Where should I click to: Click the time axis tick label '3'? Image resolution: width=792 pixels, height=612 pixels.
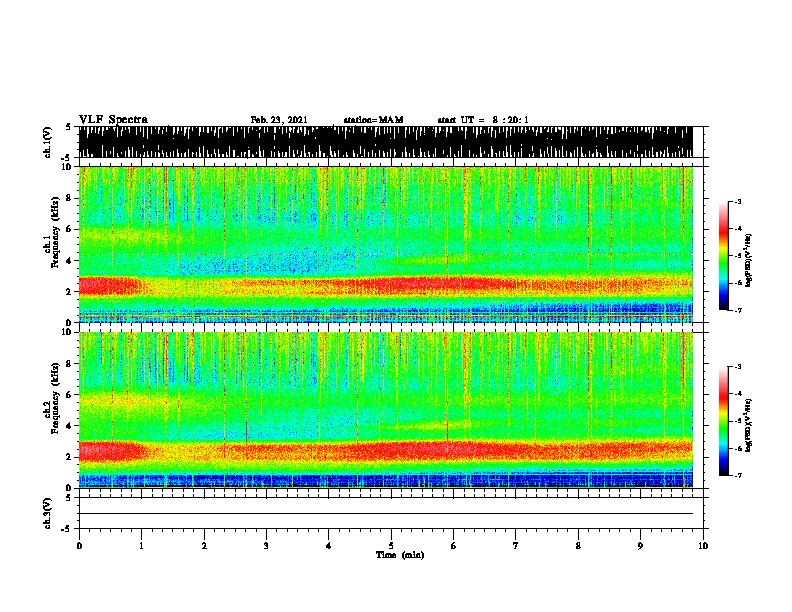[266, 545]
